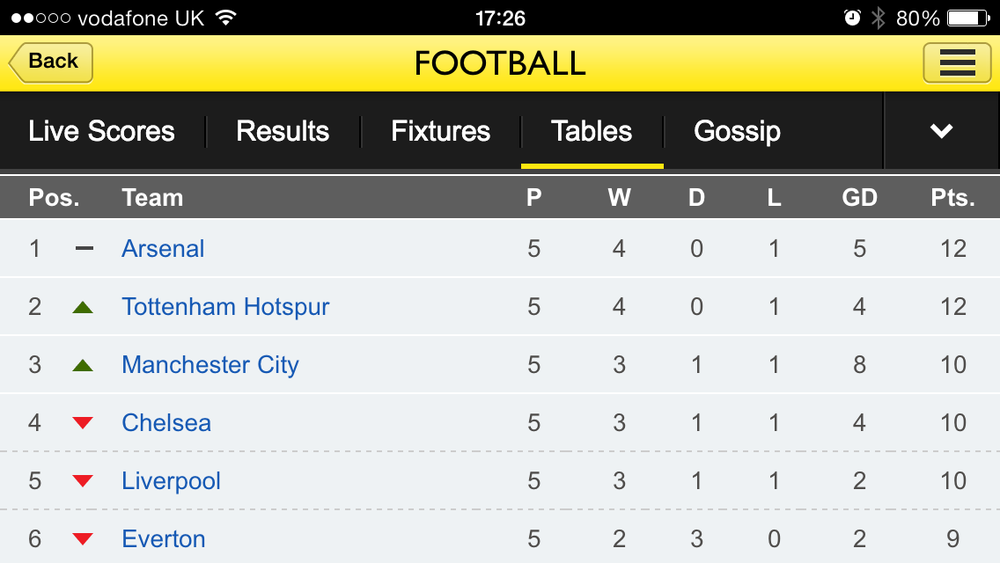
Task: Tap the Bluetooth icon in status bar
Action: (x=878, y=18)
